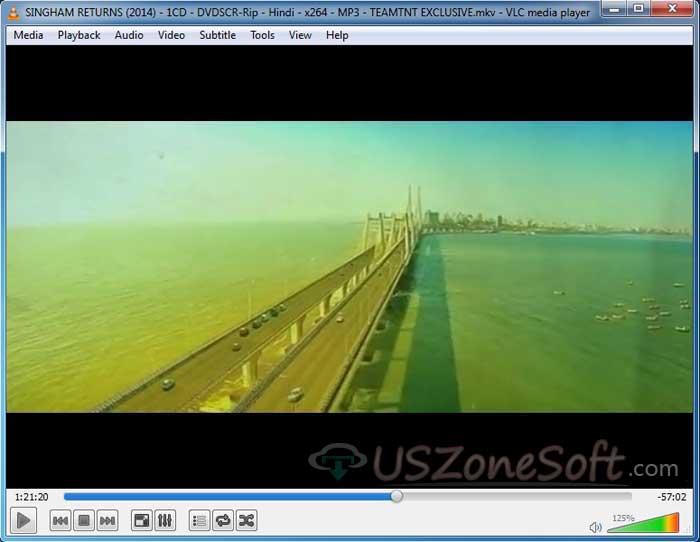Maximize the VLC window
The width and height of the screenshot is (700, 542).
click(639, 8)
